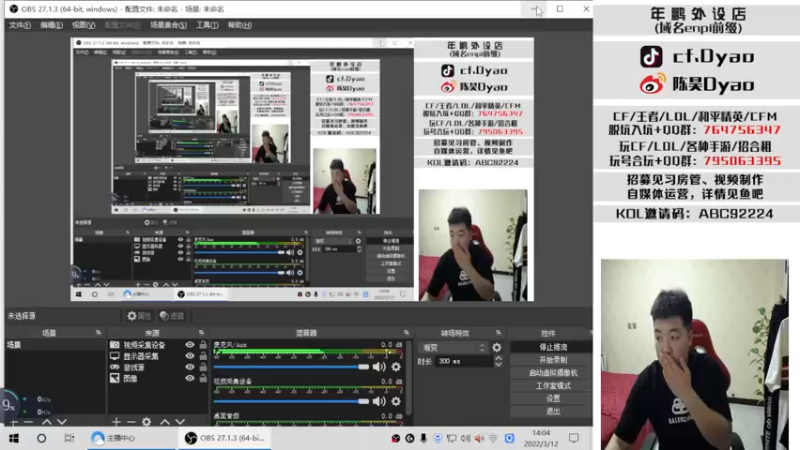Click 开始录制 to start recording

[x=552, y=360]
